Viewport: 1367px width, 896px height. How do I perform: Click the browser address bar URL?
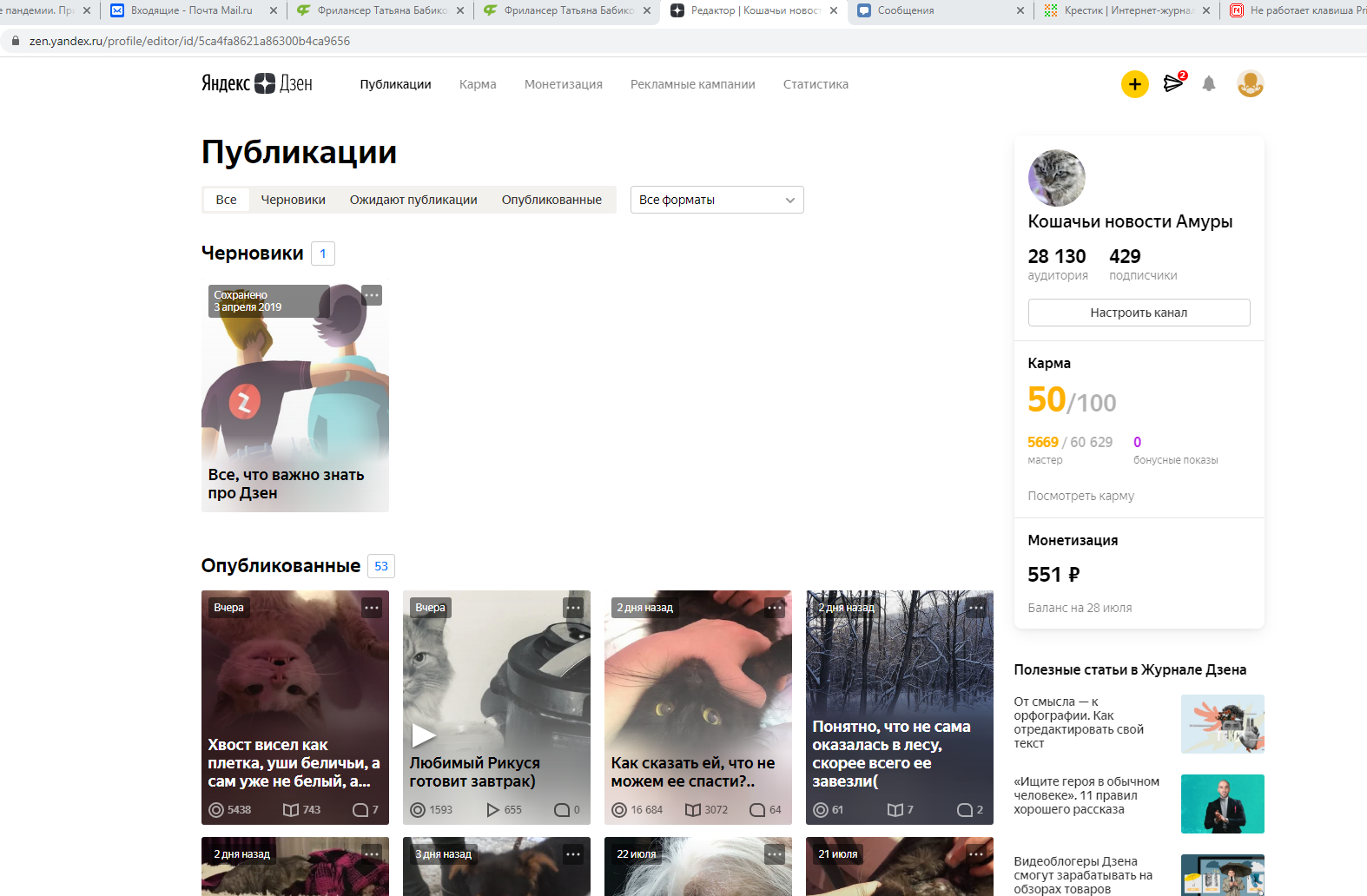(189, 41)
